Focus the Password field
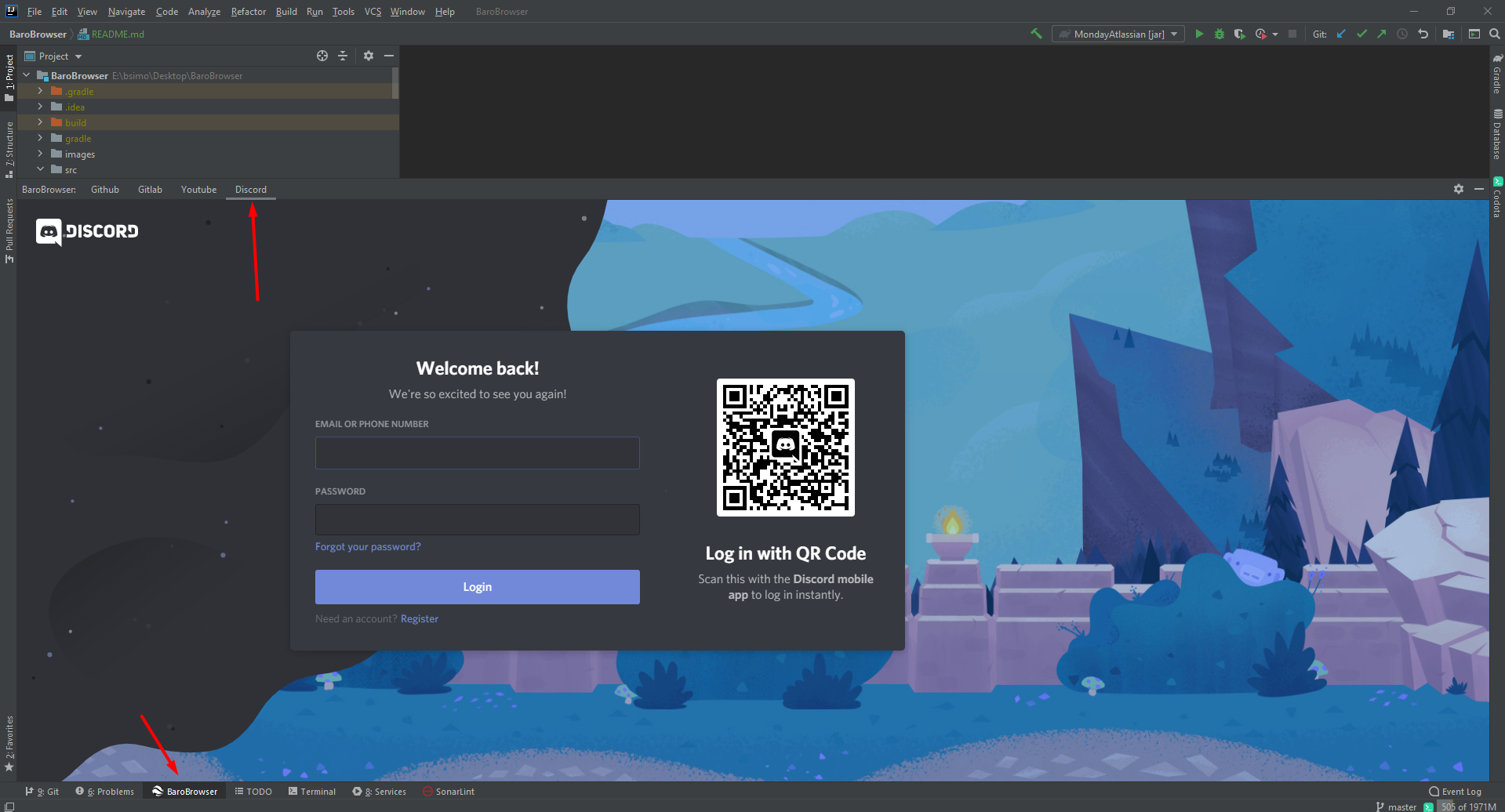Image resolution: width=1505 pixels, height=812 pixels. [x=478, y=520]
